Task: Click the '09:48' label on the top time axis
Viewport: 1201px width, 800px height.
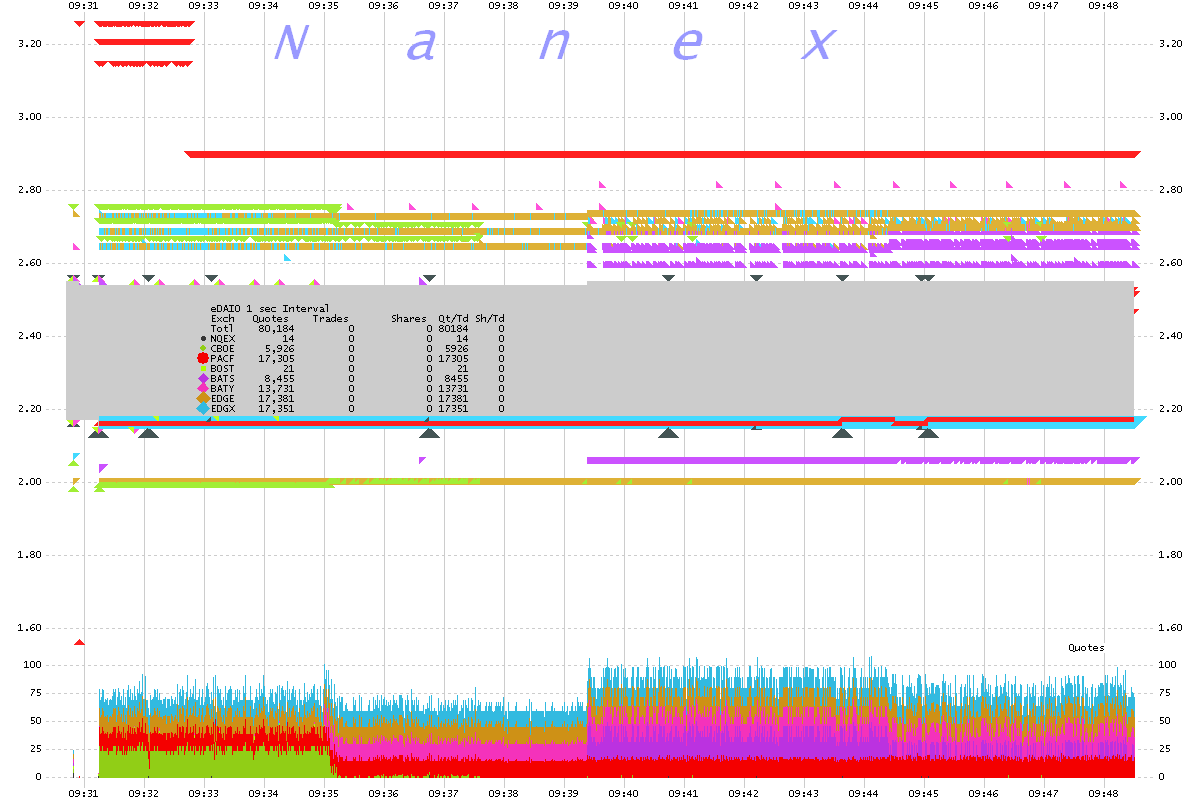Action: 1104,6
